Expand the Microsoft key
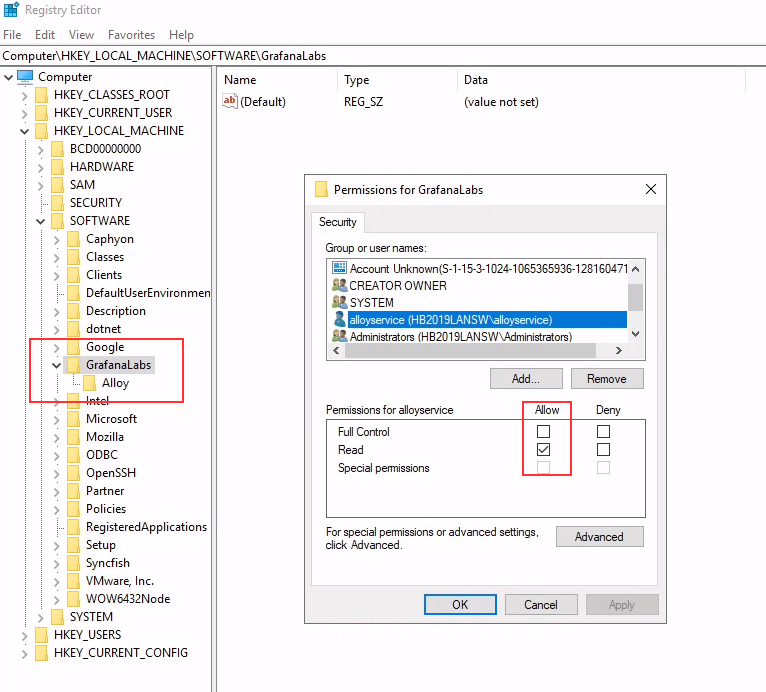Screen dimensions: 766x692 coord(57,419)
